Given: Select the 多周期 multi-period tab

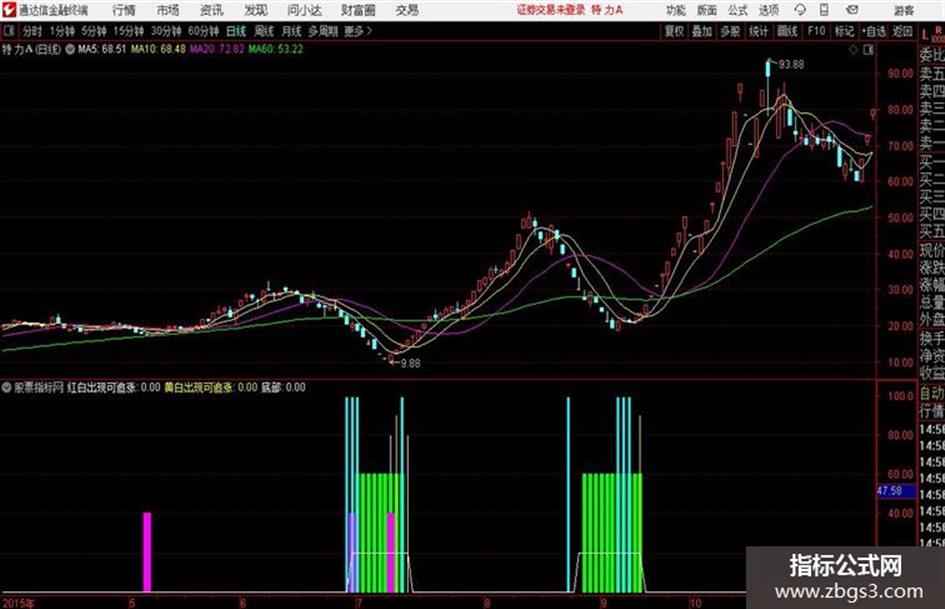Looking at the screenshot, I should pyautogui.click(x=324, y=31).
